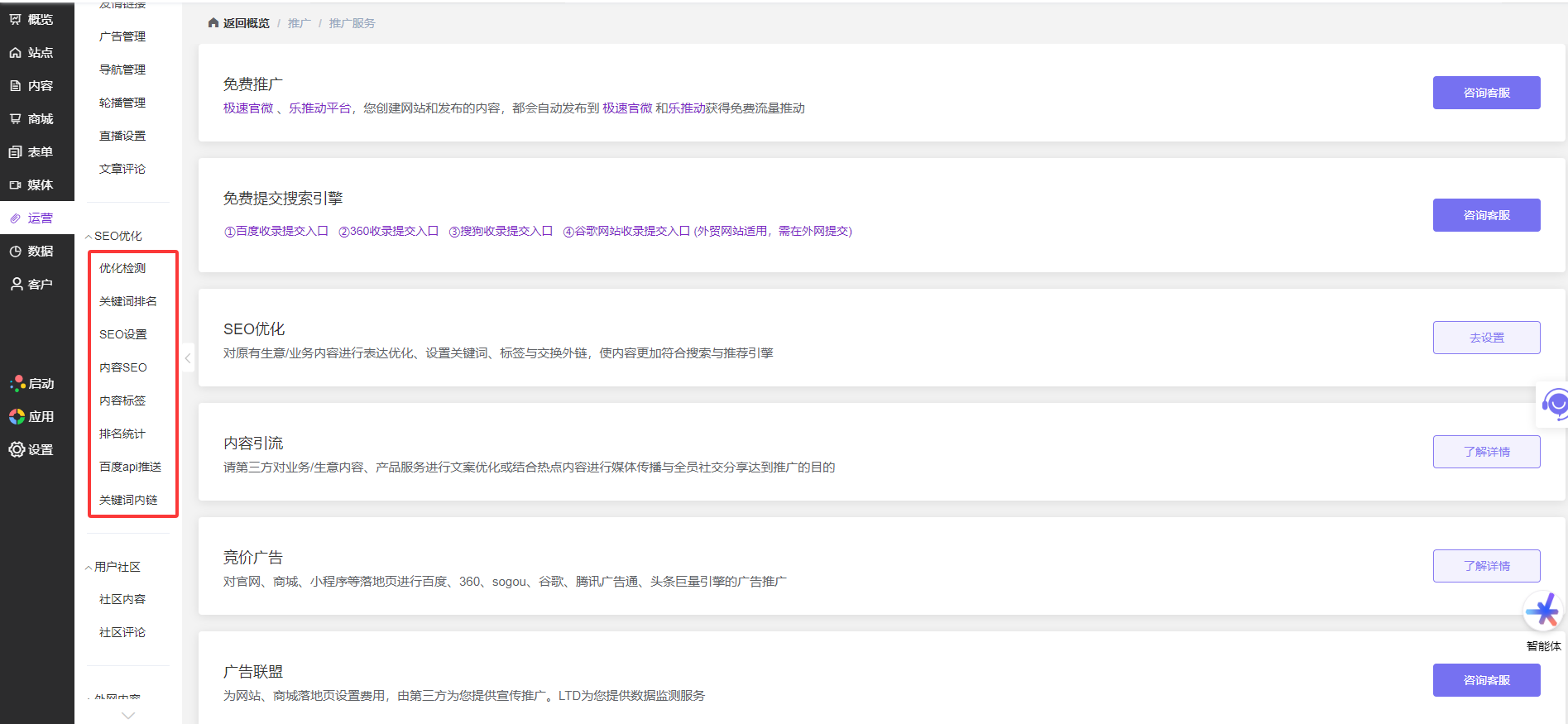This screenshot has height=724, width=1568.
Task: Click the 推广 breadcrumb link
Action: (300, 23)
